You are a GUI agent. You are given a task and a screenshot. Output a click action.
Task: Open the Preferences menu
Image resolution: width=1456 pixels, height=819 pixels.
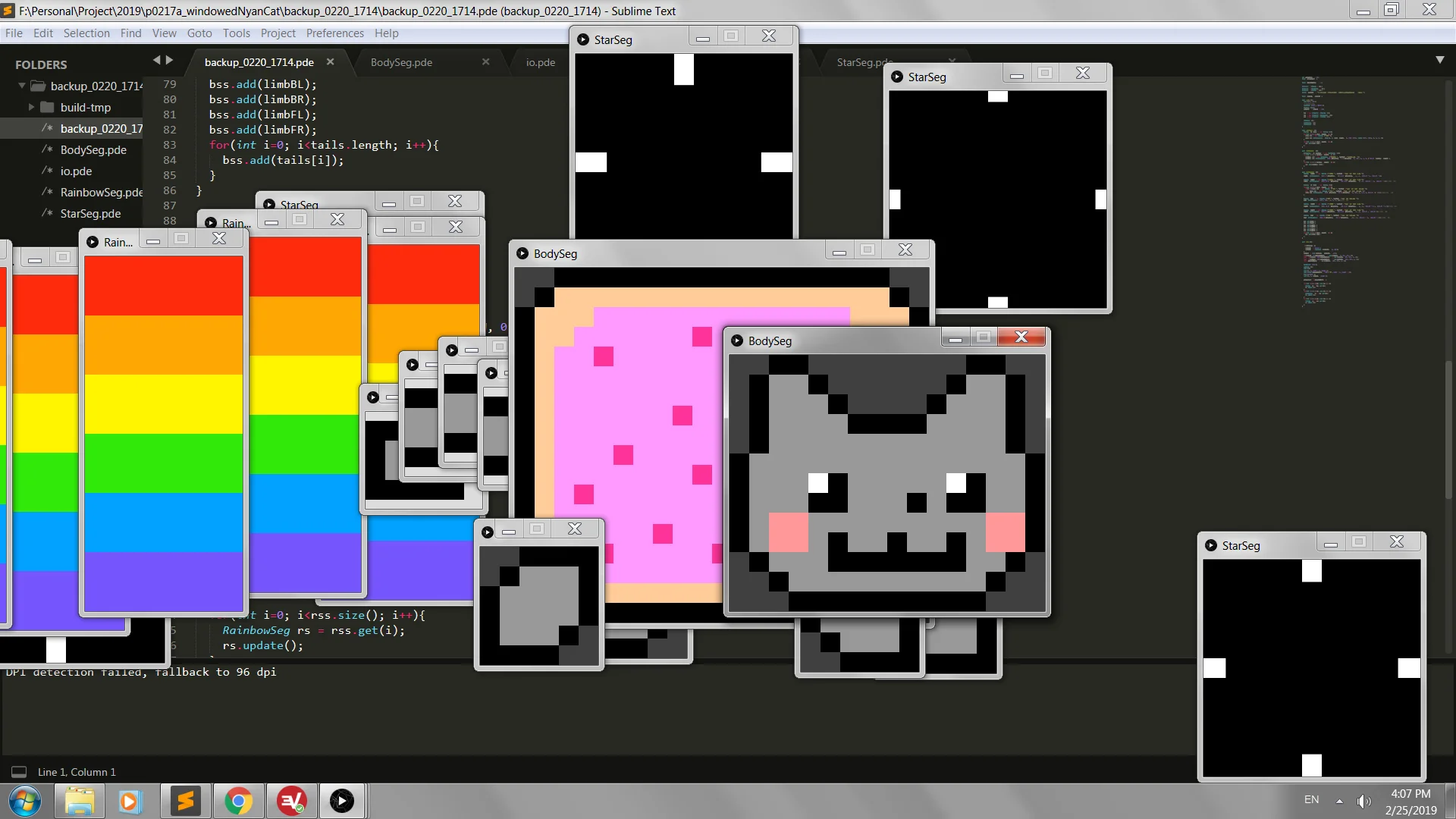[334, 33]
